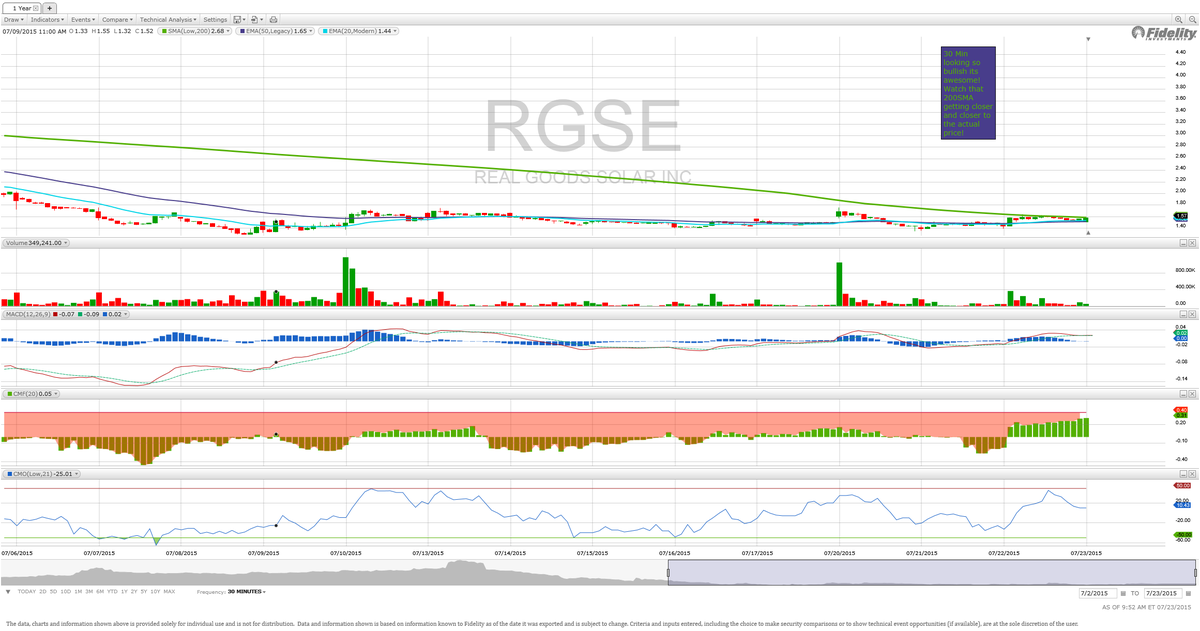Select the TODAY time range
Viewport: 1200px width, 631px height.
tap(27, 592)
